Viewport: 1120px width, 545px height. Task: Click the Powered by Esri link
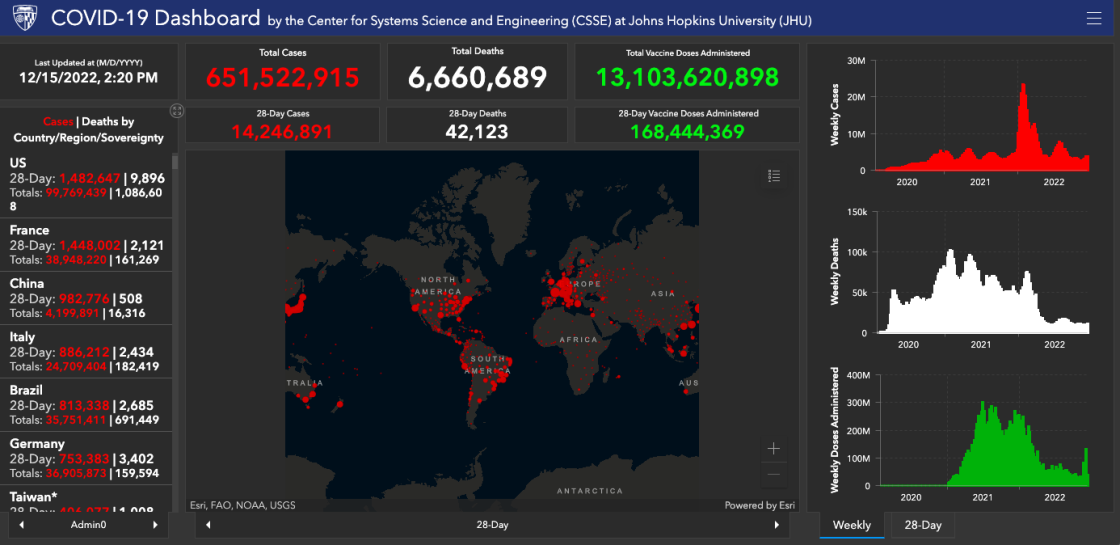click(x=757, y=505)
